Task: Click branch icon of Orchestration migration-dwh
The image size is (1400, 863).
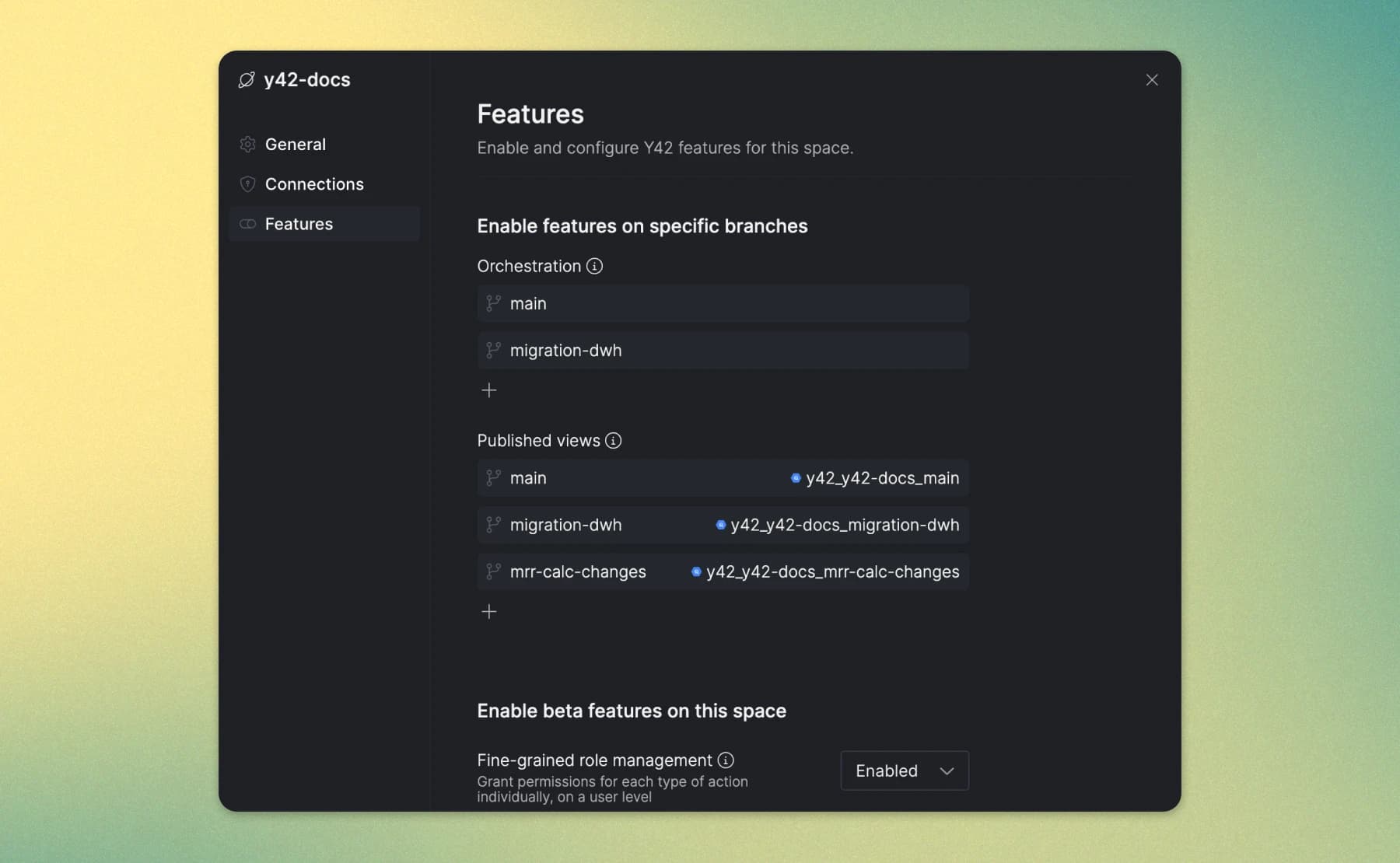Action: [493, 350]
